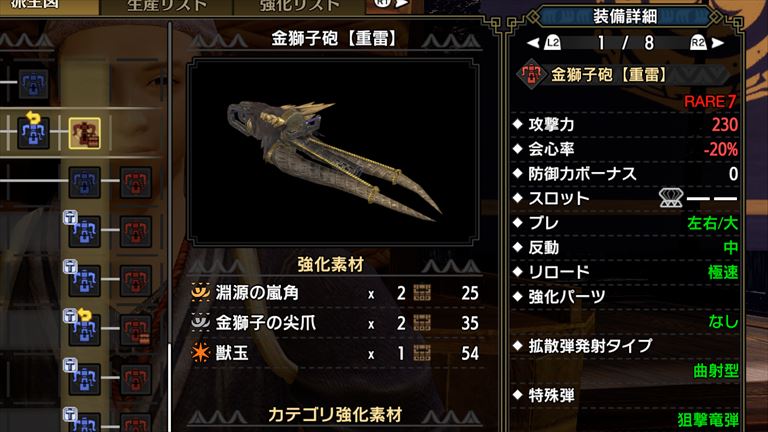Open the 生産リスト tab
The width and height of the screenshot is (768, 432).
[167, 5]
